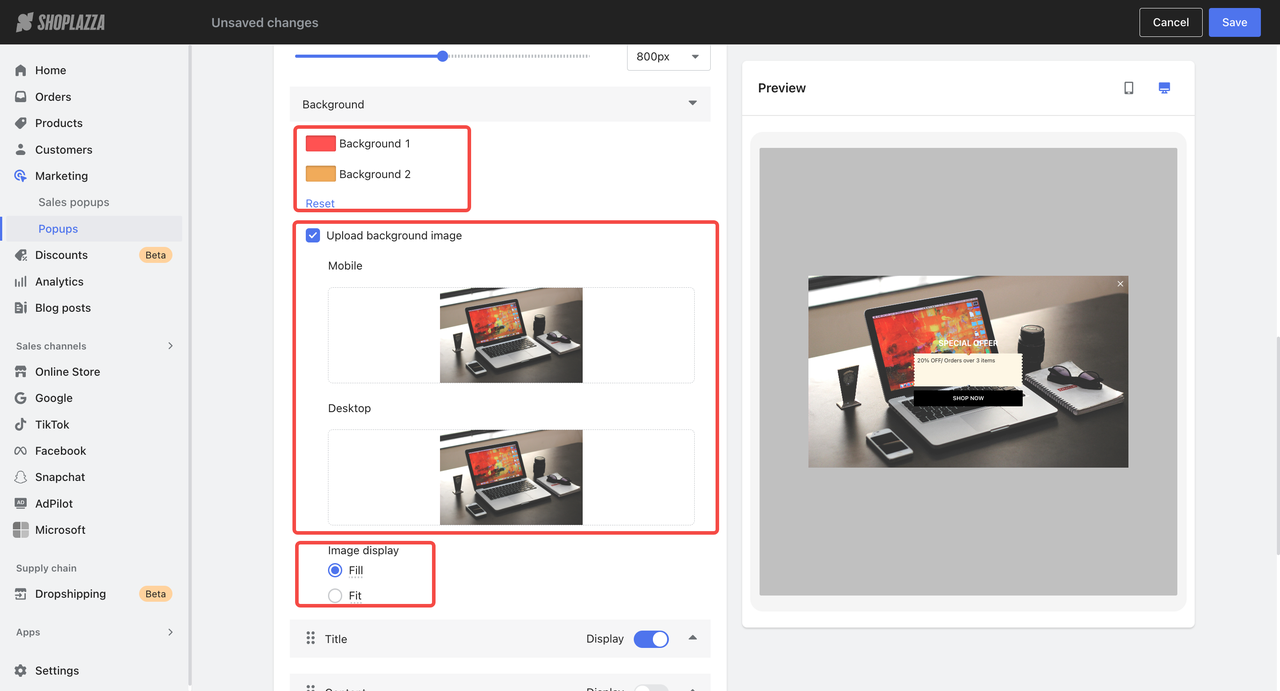Open Sales popups submenu item
Screen dimensions: 1280x691
(x=74, y=202)
